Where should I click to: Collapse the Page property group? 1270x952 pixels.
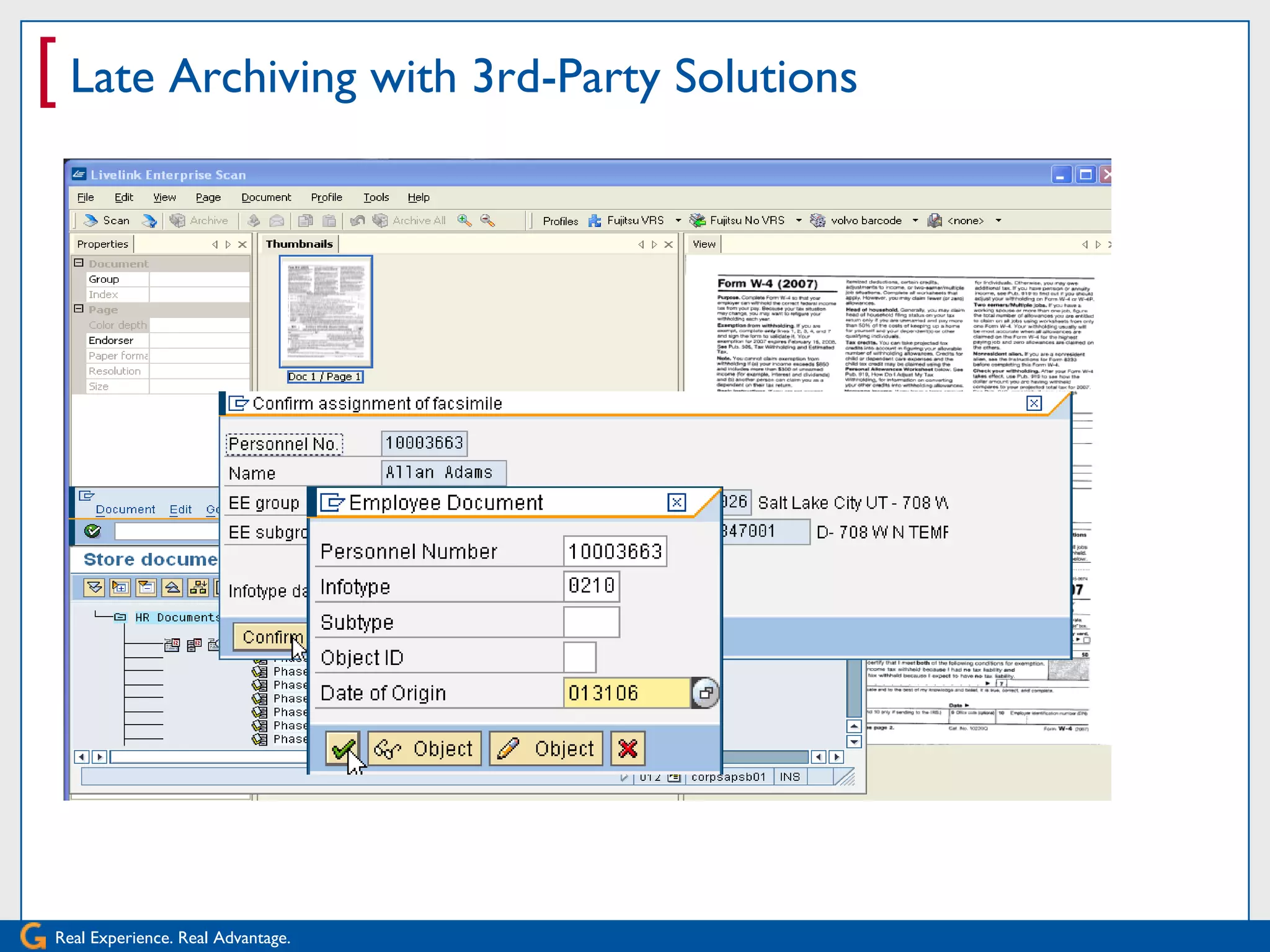(x=79, y=309)
